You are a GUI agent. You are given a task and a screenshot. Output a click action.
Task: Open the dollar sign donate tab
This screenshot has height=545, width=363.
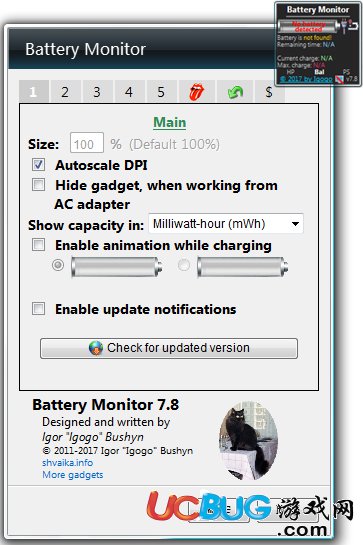pyautogui.click(x=269, y=92)
